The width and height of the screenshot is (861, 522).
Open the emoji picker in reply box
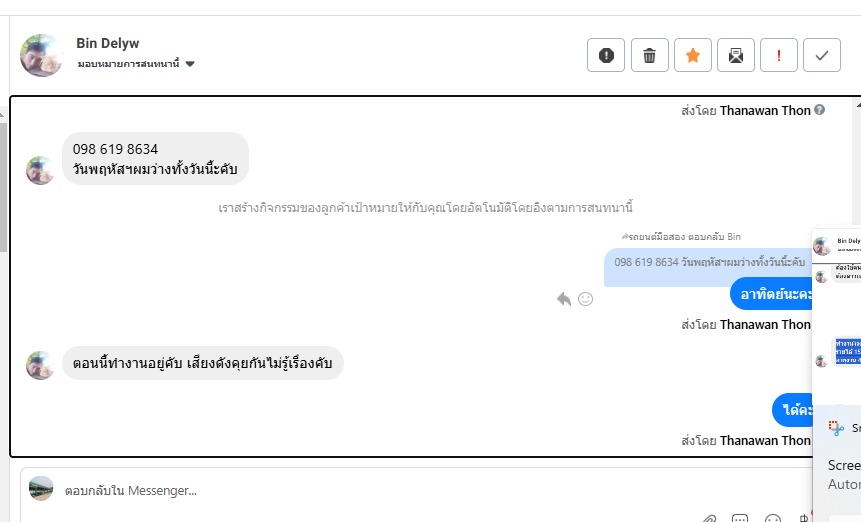(x=772, y=519)
